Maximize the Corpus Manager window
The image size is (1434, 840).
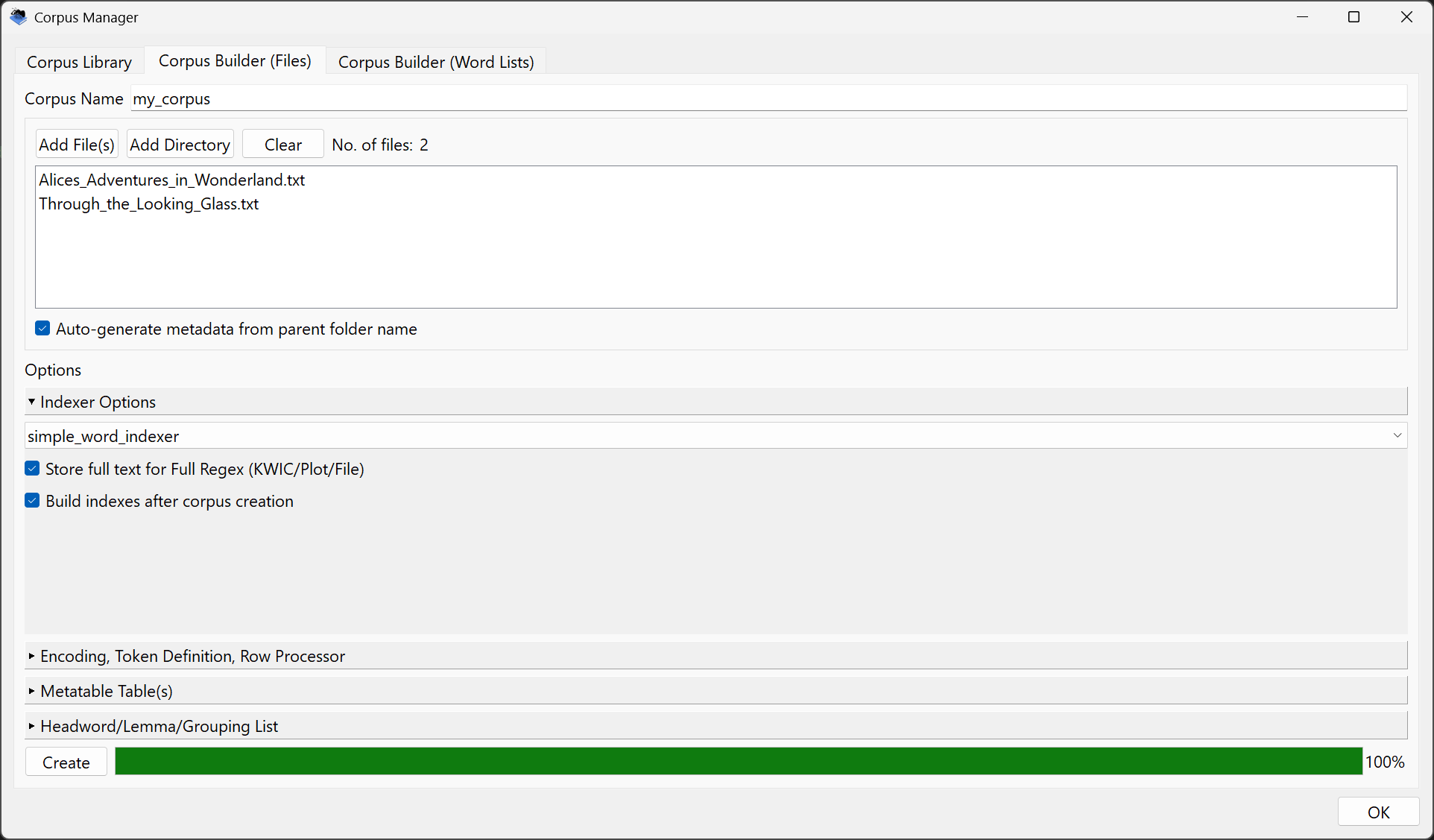tap(1354, 17)
